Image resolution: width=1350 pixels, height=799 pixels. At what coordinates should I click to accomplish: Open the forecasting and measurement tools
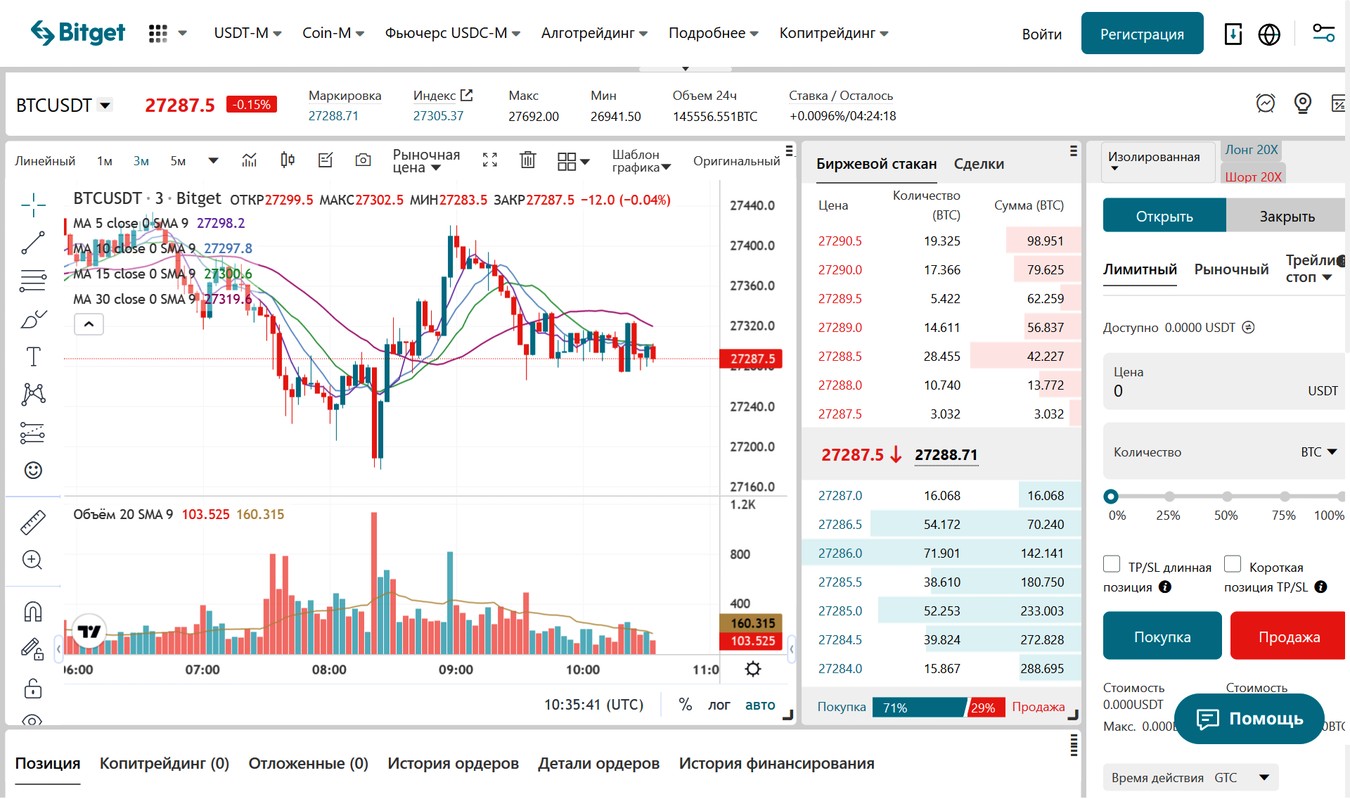(x=33, y=433)
